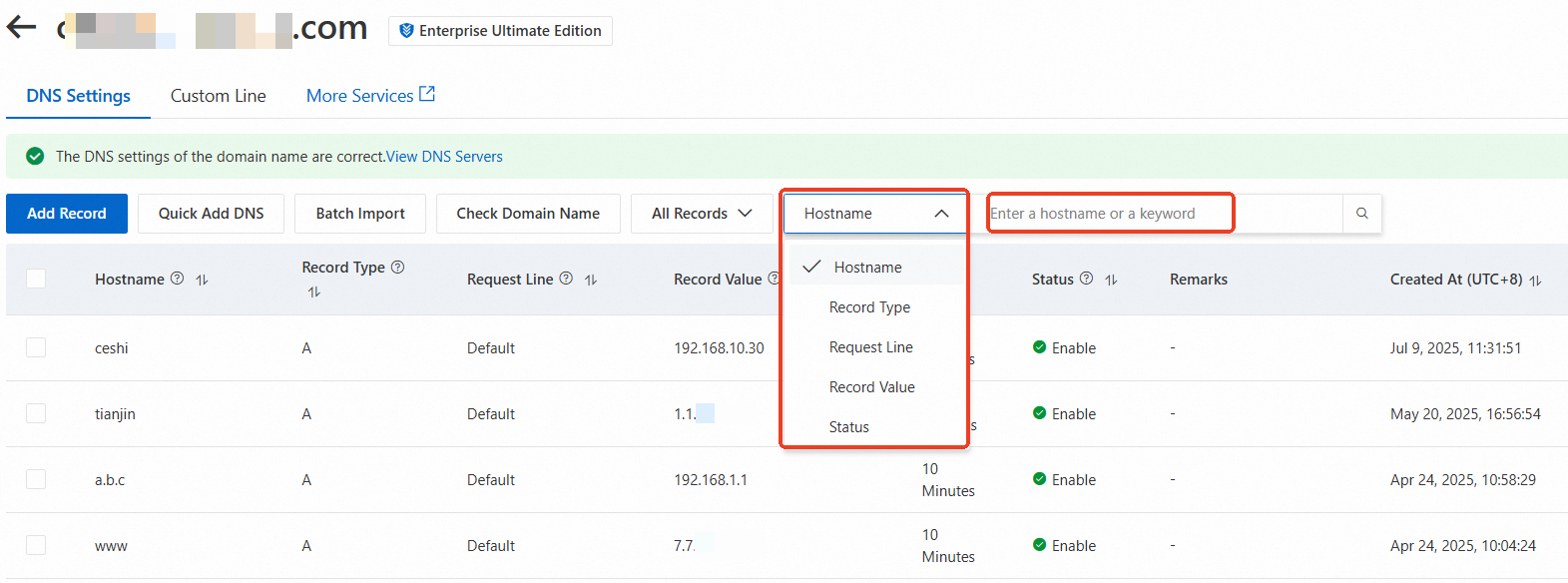The width and height of the screenshot is (1568, 583).
Task: Open the More Services external link icon
Action: click(x=427, y=94)
